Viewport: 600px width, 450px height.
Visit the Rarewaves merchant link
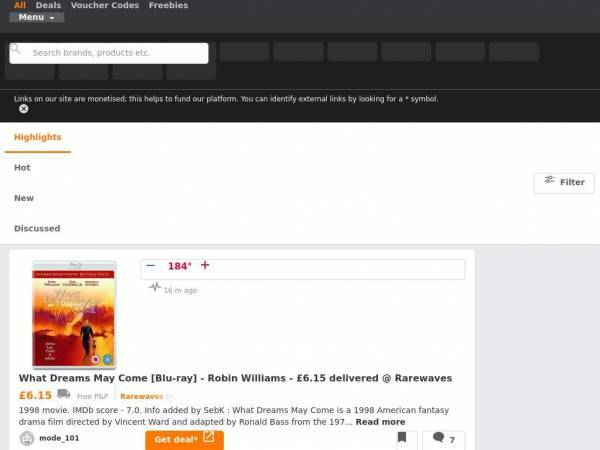[x=142, y=396]
